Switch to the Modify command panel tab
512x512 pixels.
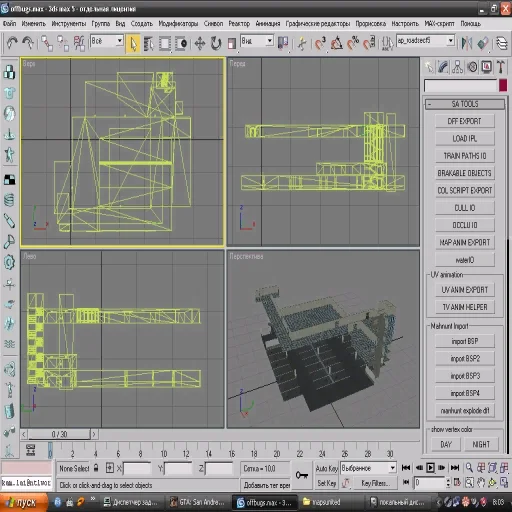tap(443, 67)
